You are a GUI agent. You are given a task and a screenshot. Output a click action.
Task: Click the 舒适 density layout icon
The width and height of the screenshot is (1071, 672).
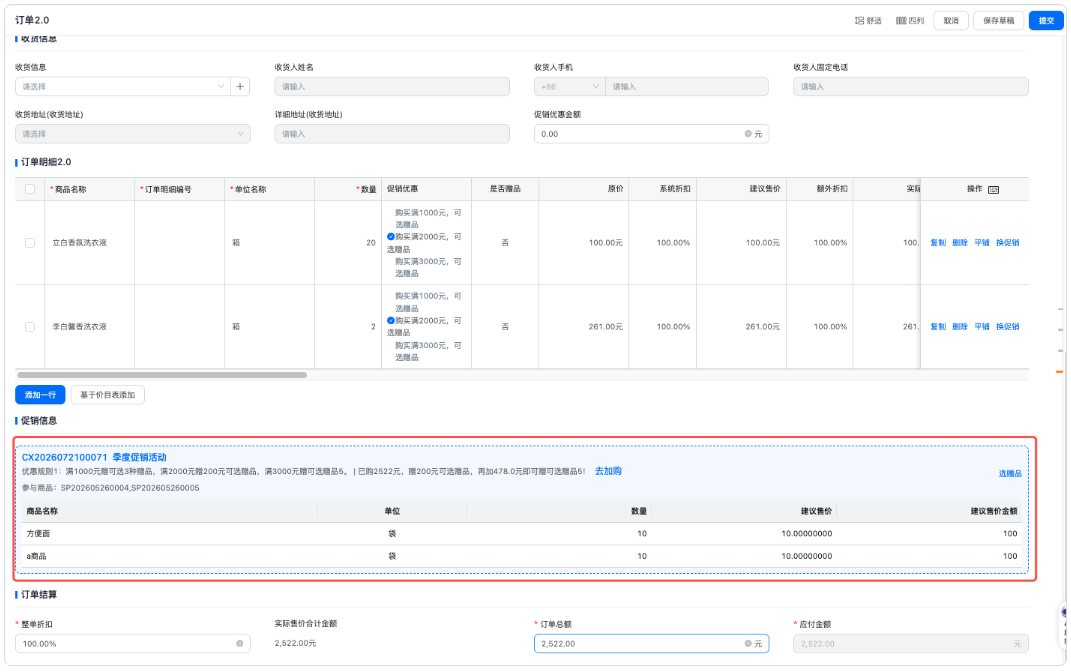859,20
